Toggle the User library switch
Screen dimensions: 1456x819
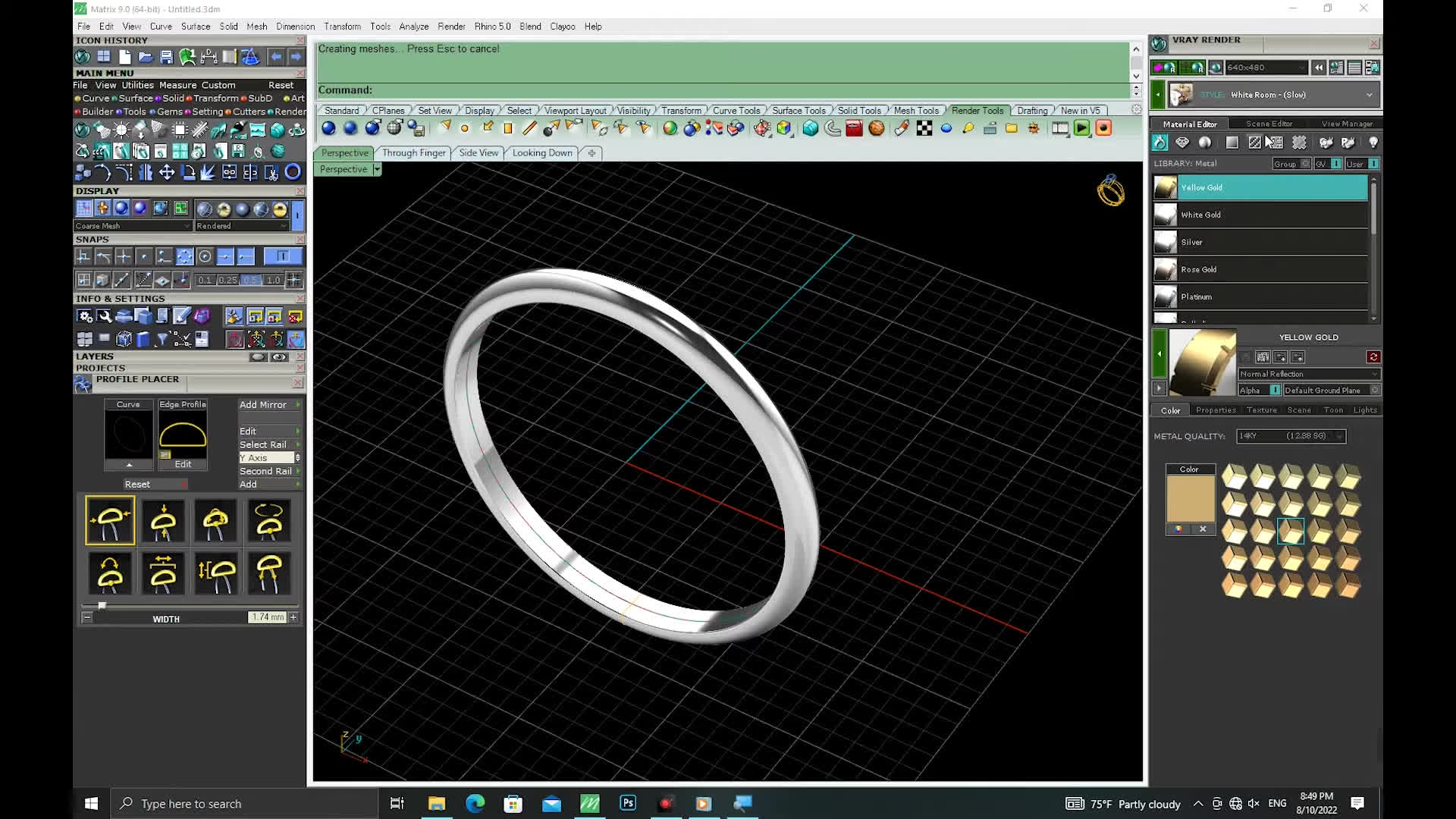(1373, 164)
